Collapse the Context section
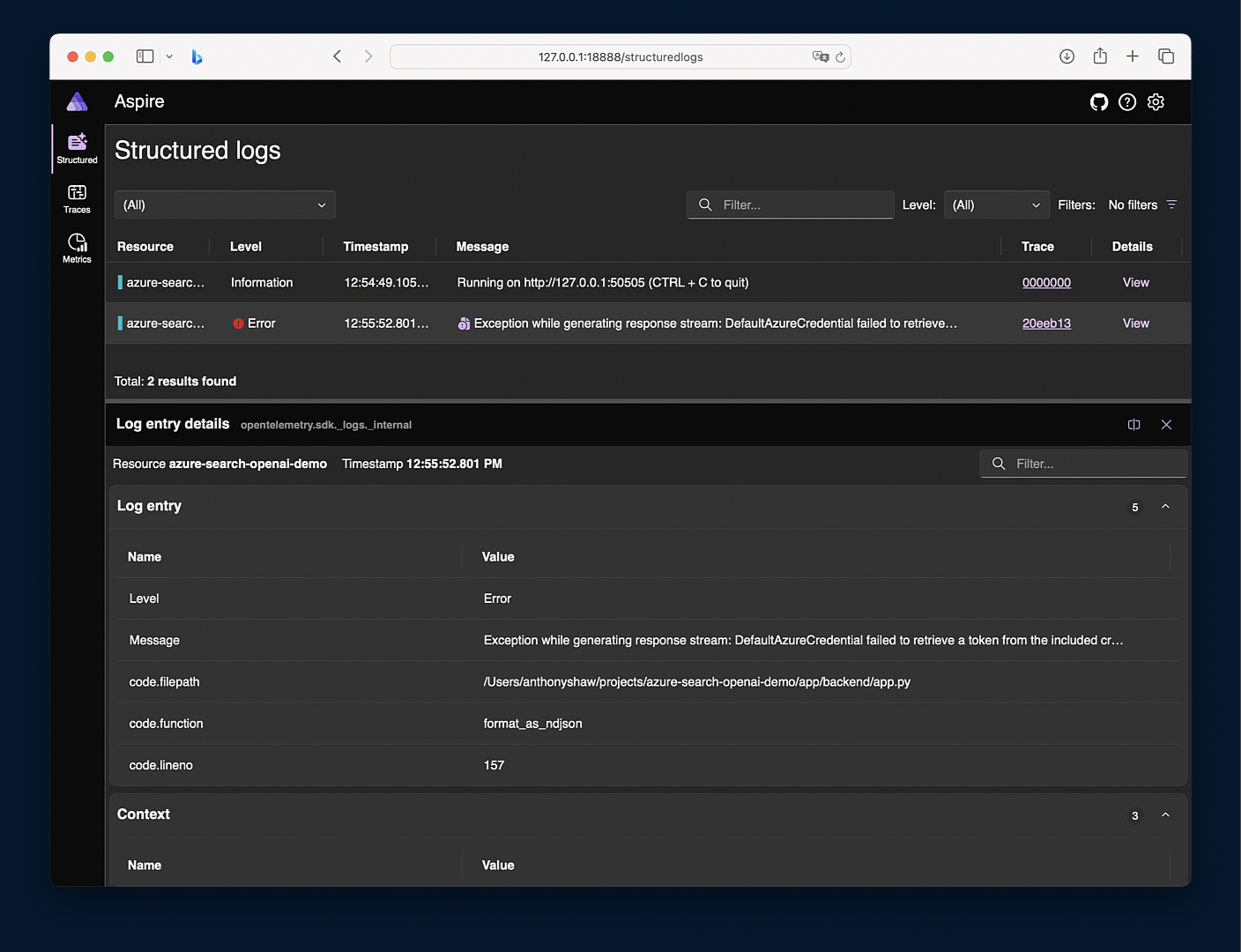The height and width of the screenshot is (952, 1241). pos(1165,815)
